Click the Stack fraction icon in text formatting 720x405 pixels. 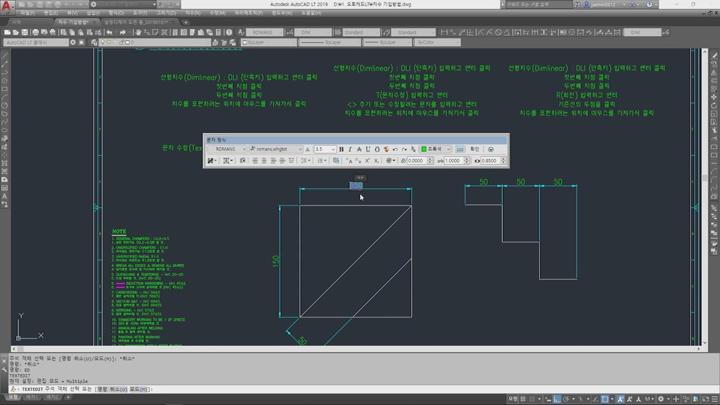point(413,149)
